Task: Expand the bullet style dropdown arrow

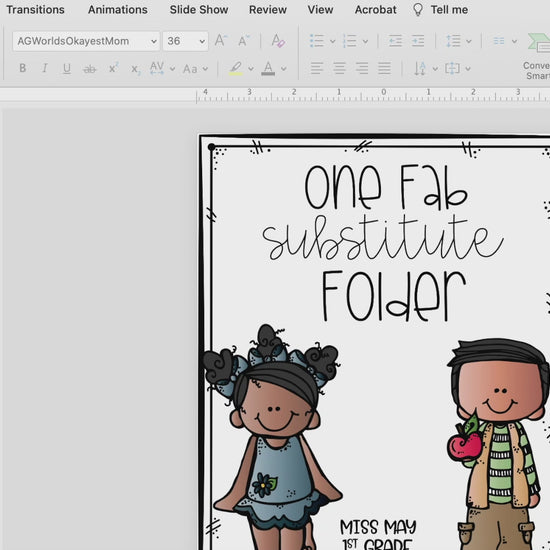Action: (x=333, y=41)
